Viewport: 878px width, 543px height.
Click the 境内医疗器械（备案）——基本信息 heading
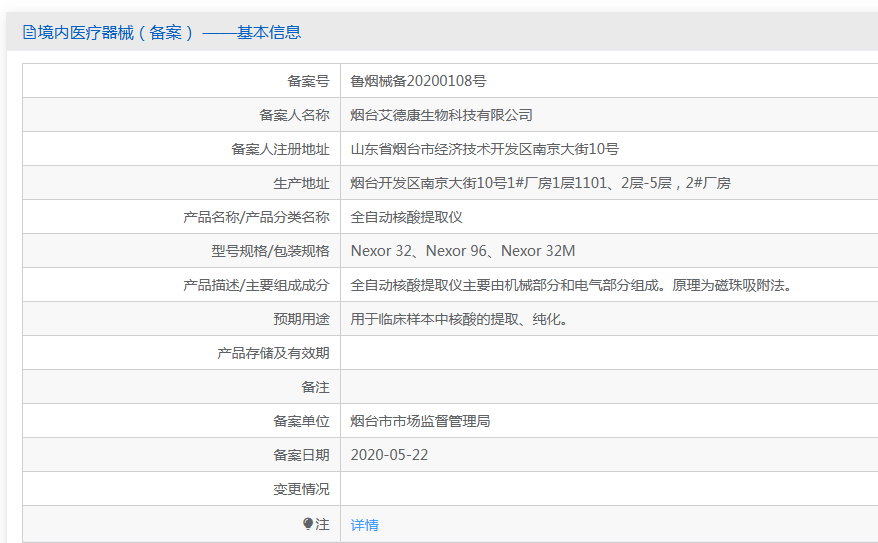(169, 32)
